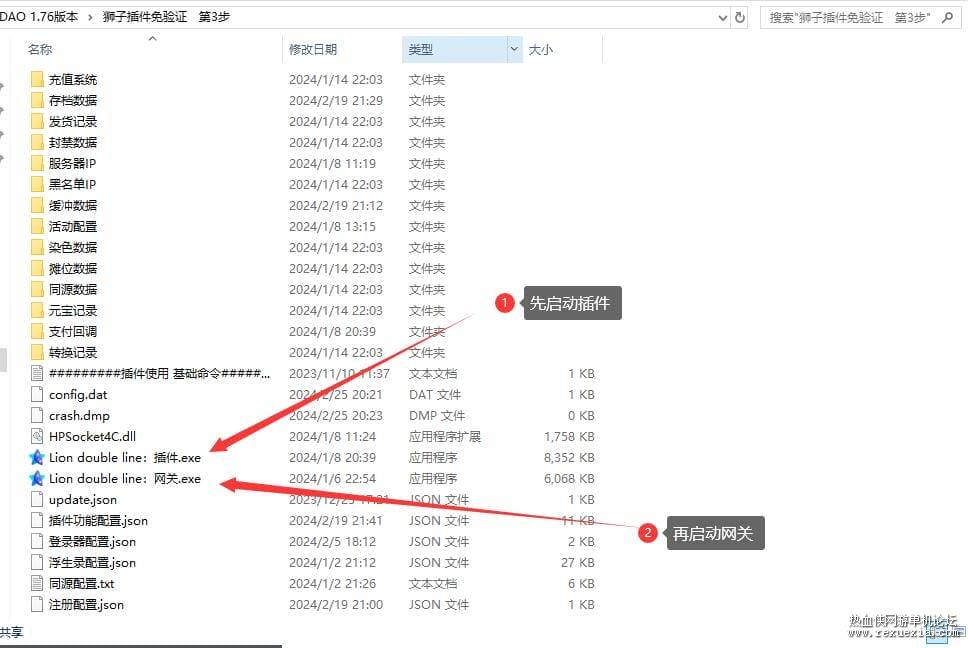This screenshot has height=648, width=968.
Task: Click the refresh icon beside the address bar
Action: pos(740,17)
